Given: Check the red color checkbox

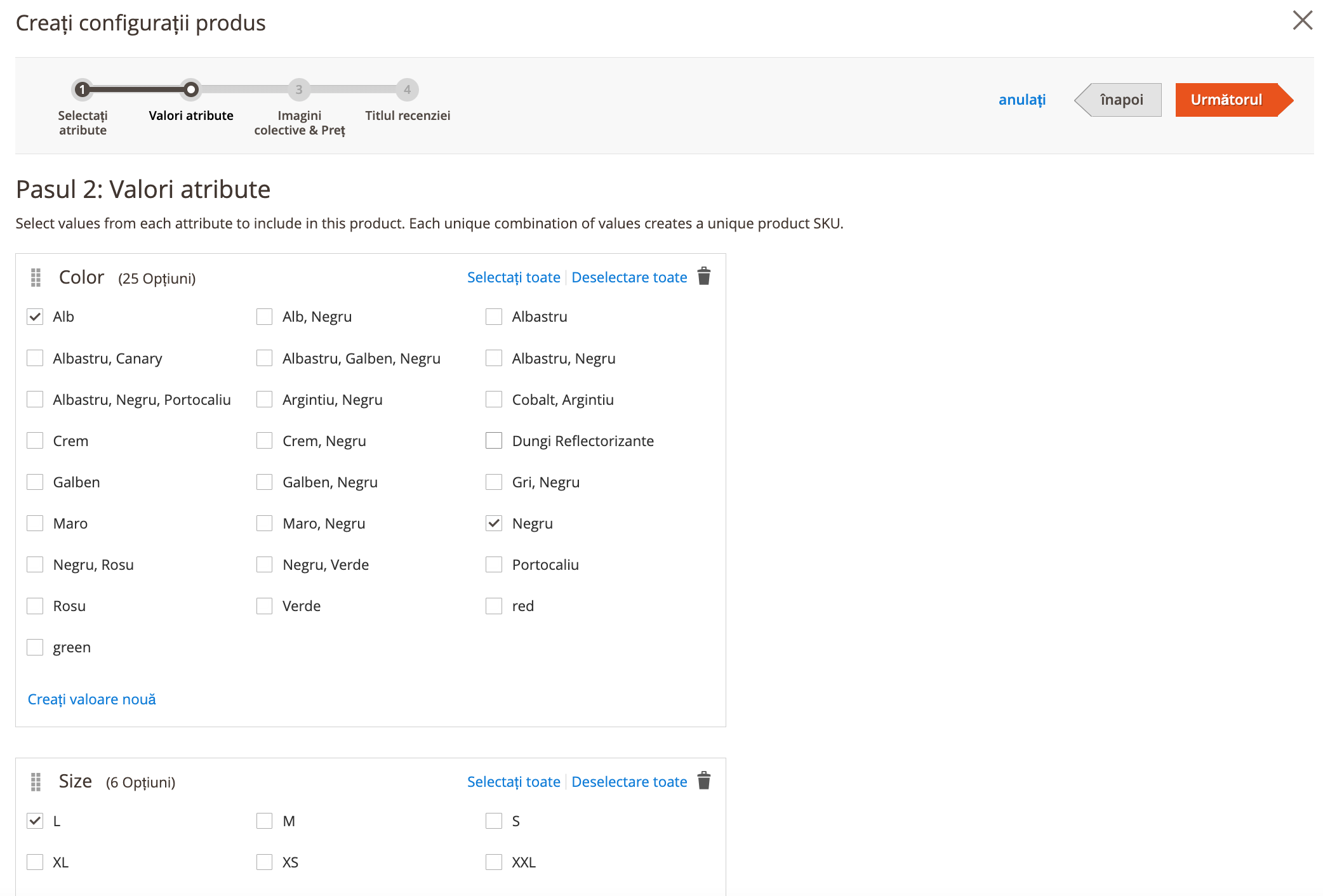Looking at the screenshot, I should pos(494,606).
